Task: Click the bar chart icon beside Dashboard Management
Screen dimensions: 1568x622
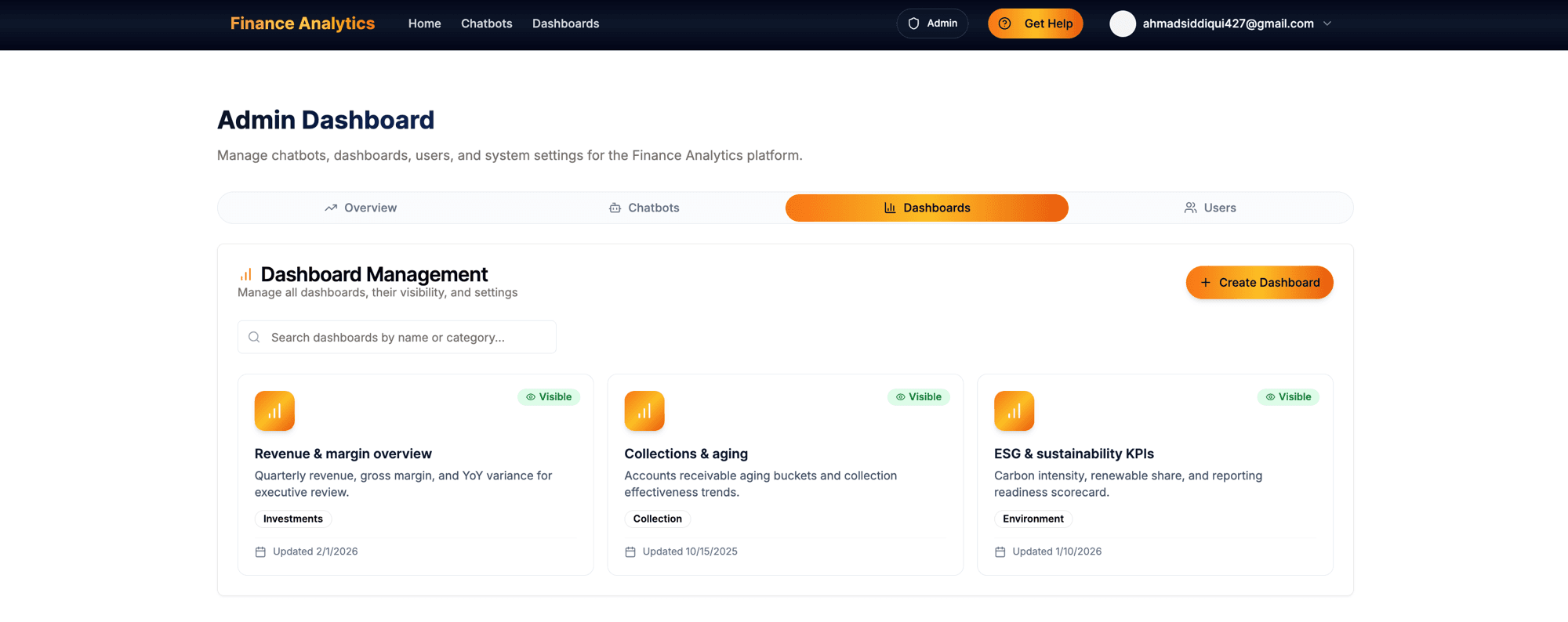Action: 245,274
